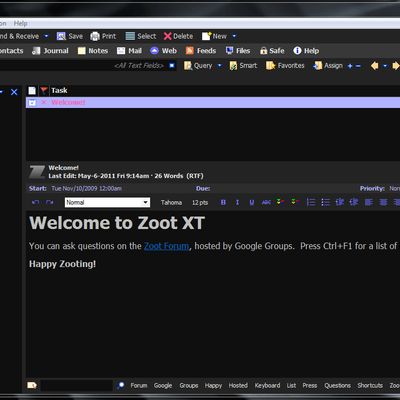Insert a numbered list
This screenshot has width=400, height=400.
coord(311,202)
